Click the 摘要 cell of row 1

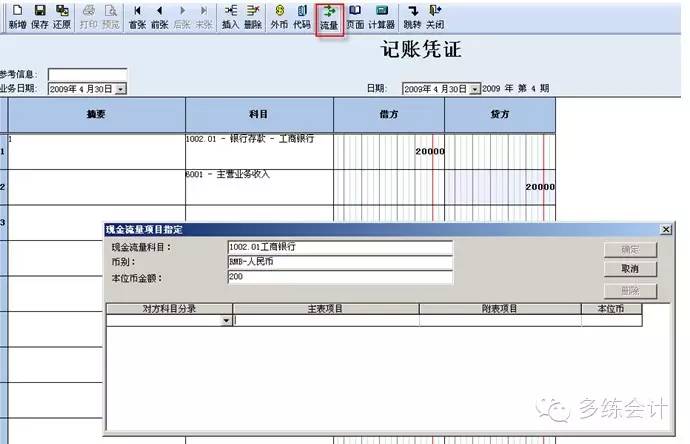pyautogui.click(x=96, y=151)
